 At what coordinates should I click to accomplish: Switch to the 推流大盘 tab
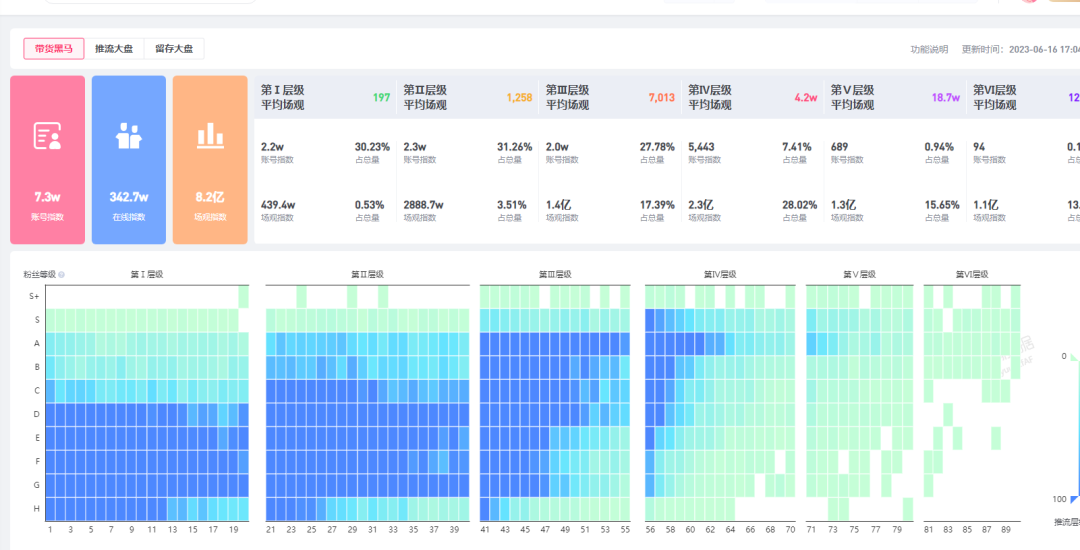click(x=114, y=48)
